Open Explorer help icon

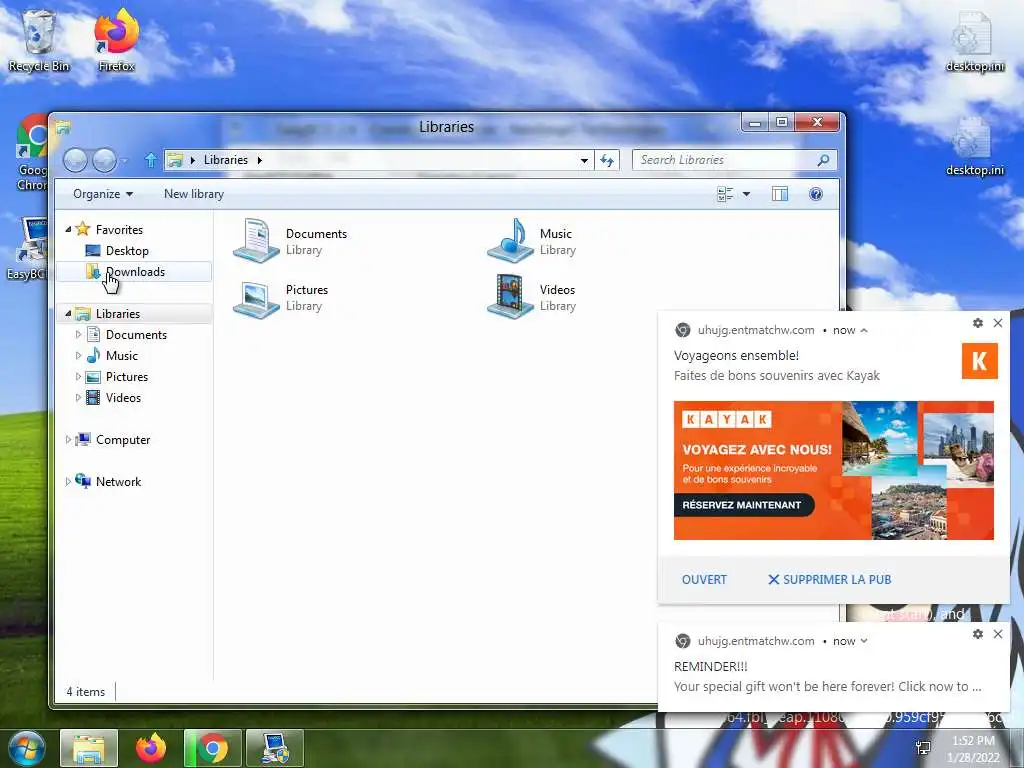pyautogui.click(x=816, y=194)
